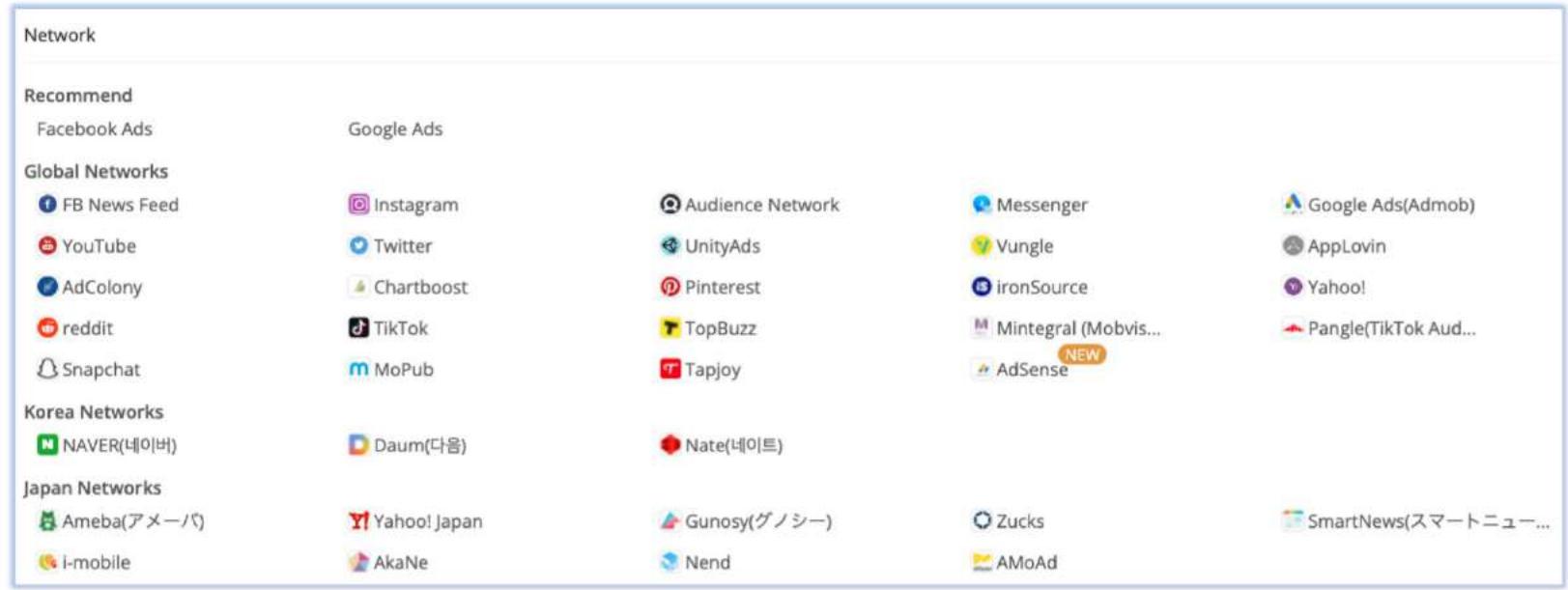1568x590 pixels.
Task: Click the AMoAd icon
Action: 982,562
